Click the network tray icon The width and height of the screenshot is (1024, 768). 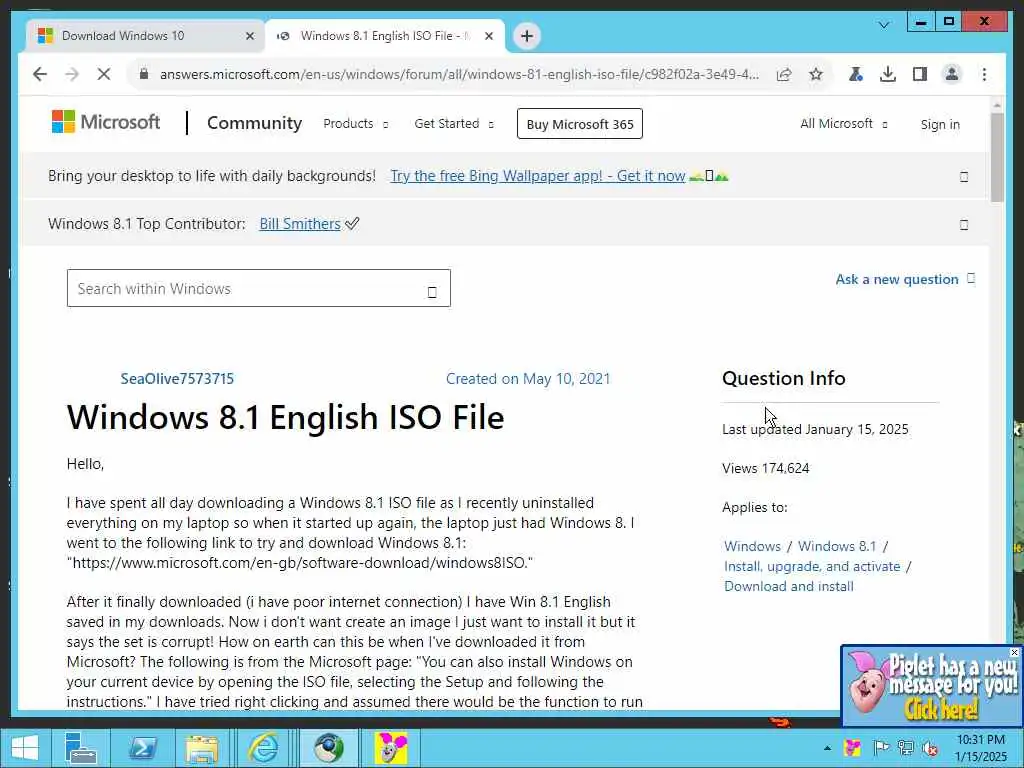pos(906,748)
